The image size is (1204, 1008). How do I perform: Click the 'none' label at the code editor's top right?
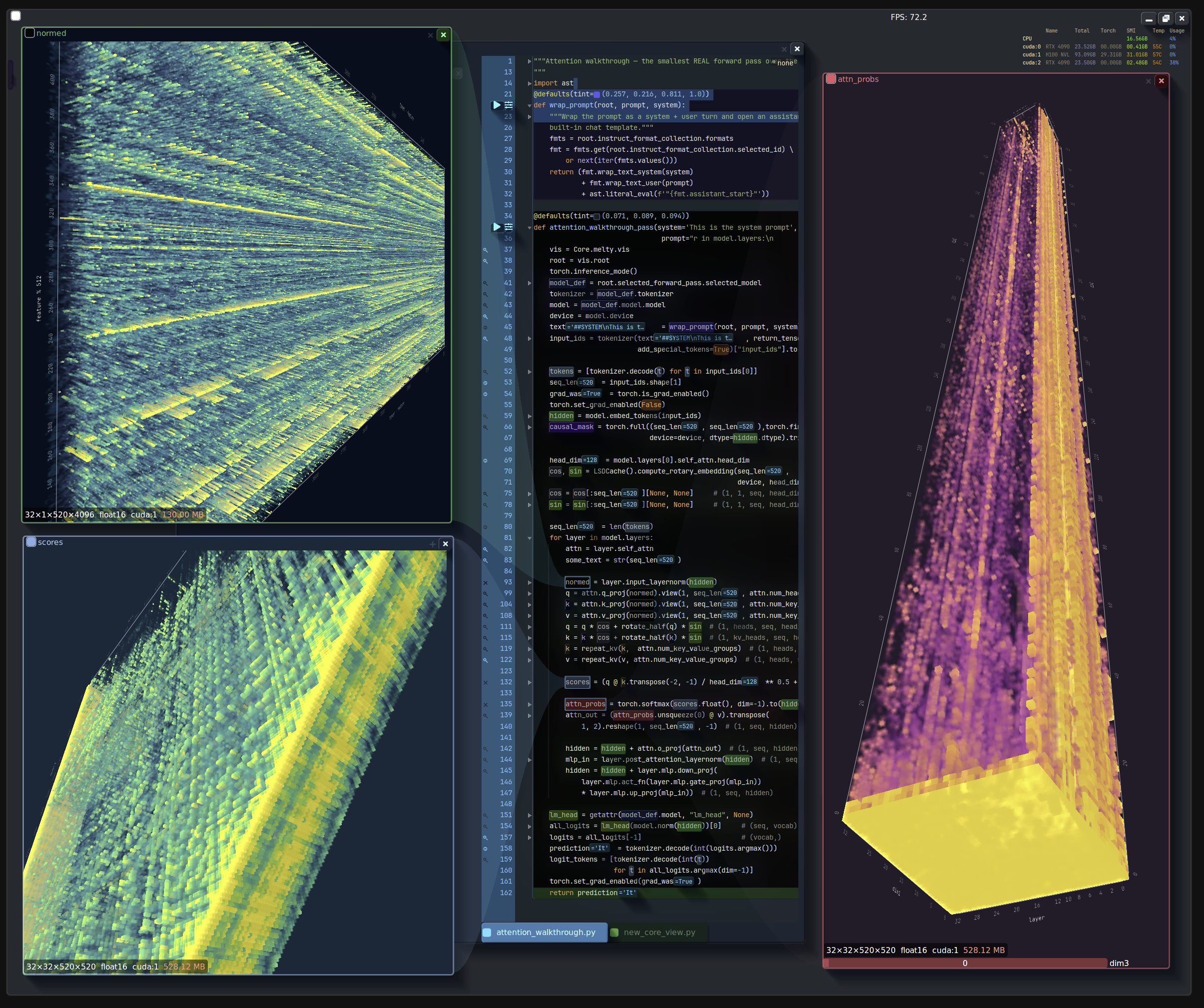(785, 63)
